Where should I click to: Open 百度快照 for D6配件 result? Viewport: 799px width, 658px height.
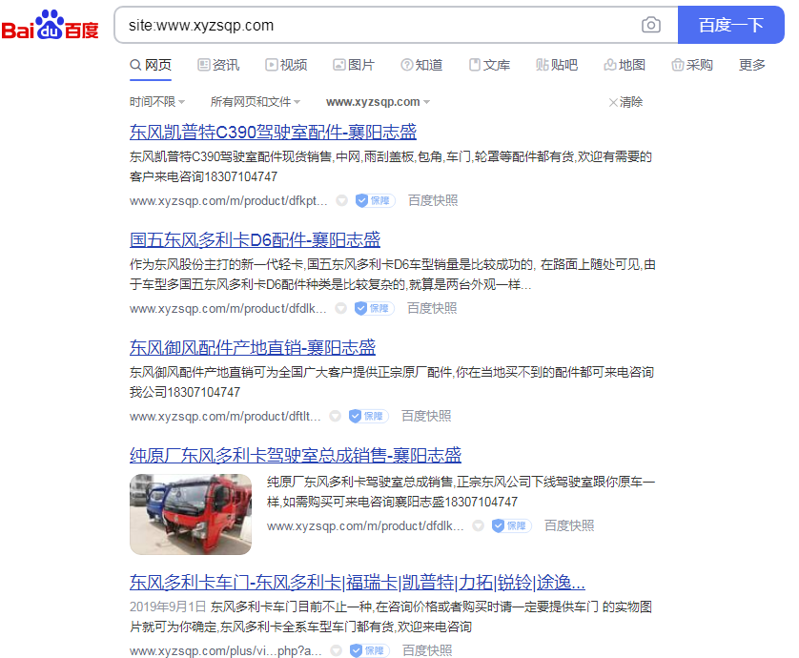pyautogui.click(x=432, y=309)
